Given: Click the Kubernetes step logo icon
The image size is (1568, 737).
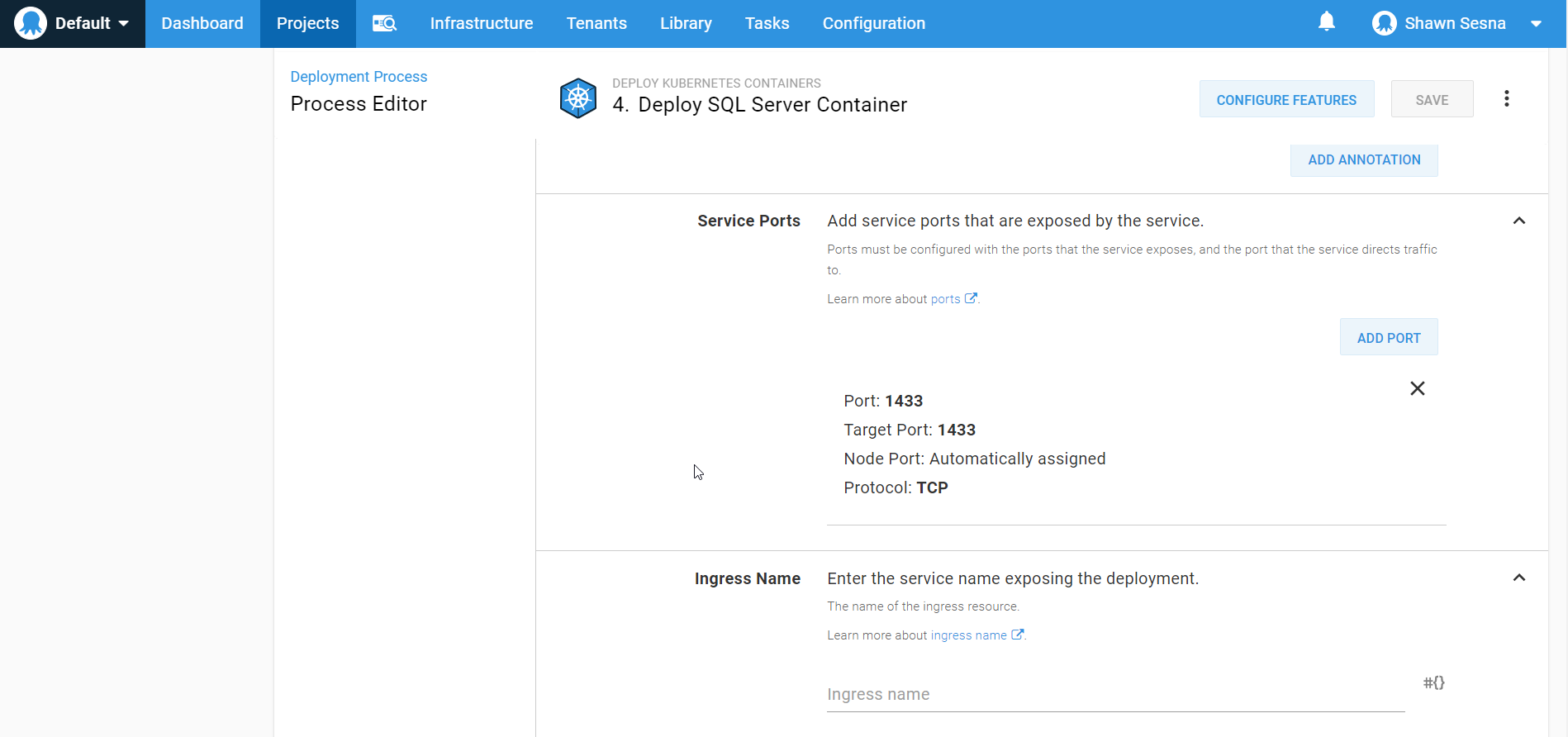Looking at the screenshot, I should (578, 98).
